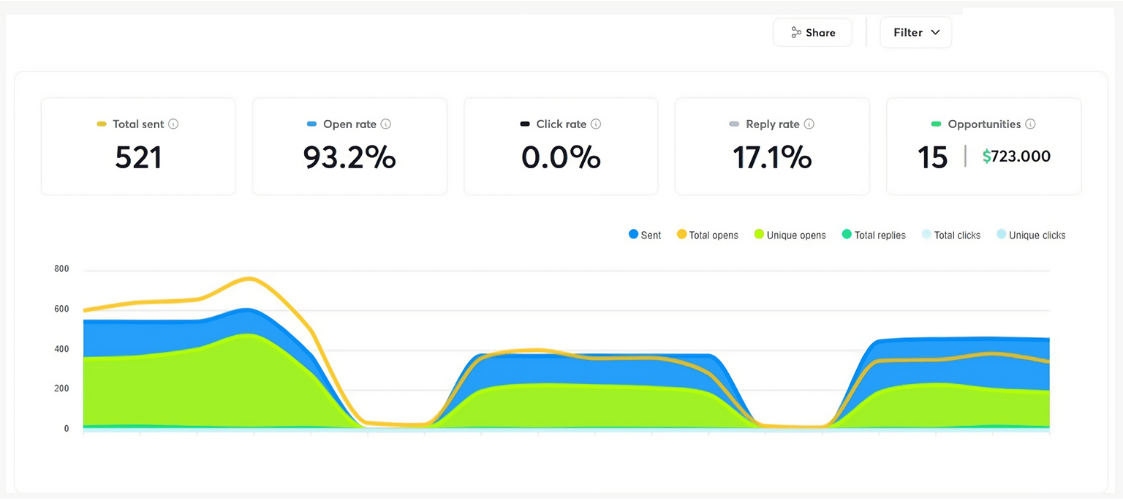Toggle Unique opens legend item
This screenshot has height=500, width=1123.
pyautogui.click(x=790, y=235)
